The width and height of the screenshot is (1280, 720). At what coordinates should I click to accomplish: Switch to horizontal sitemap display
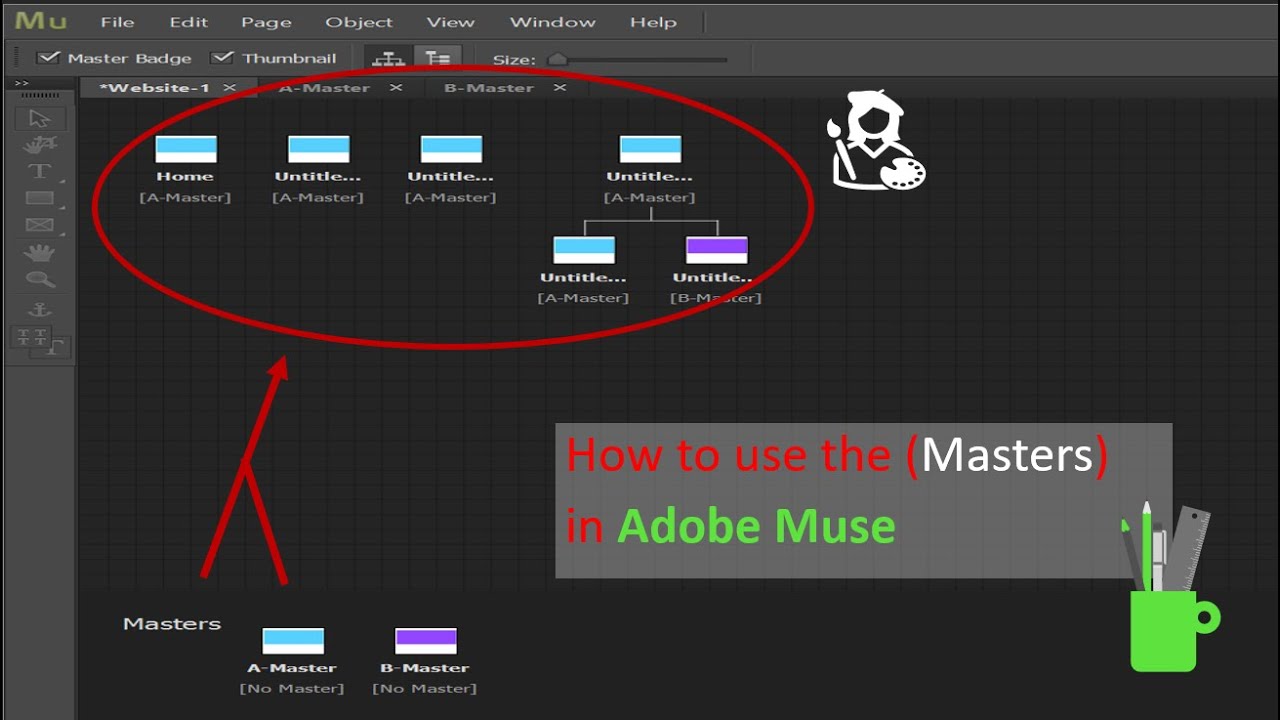[x=388, y=58]
